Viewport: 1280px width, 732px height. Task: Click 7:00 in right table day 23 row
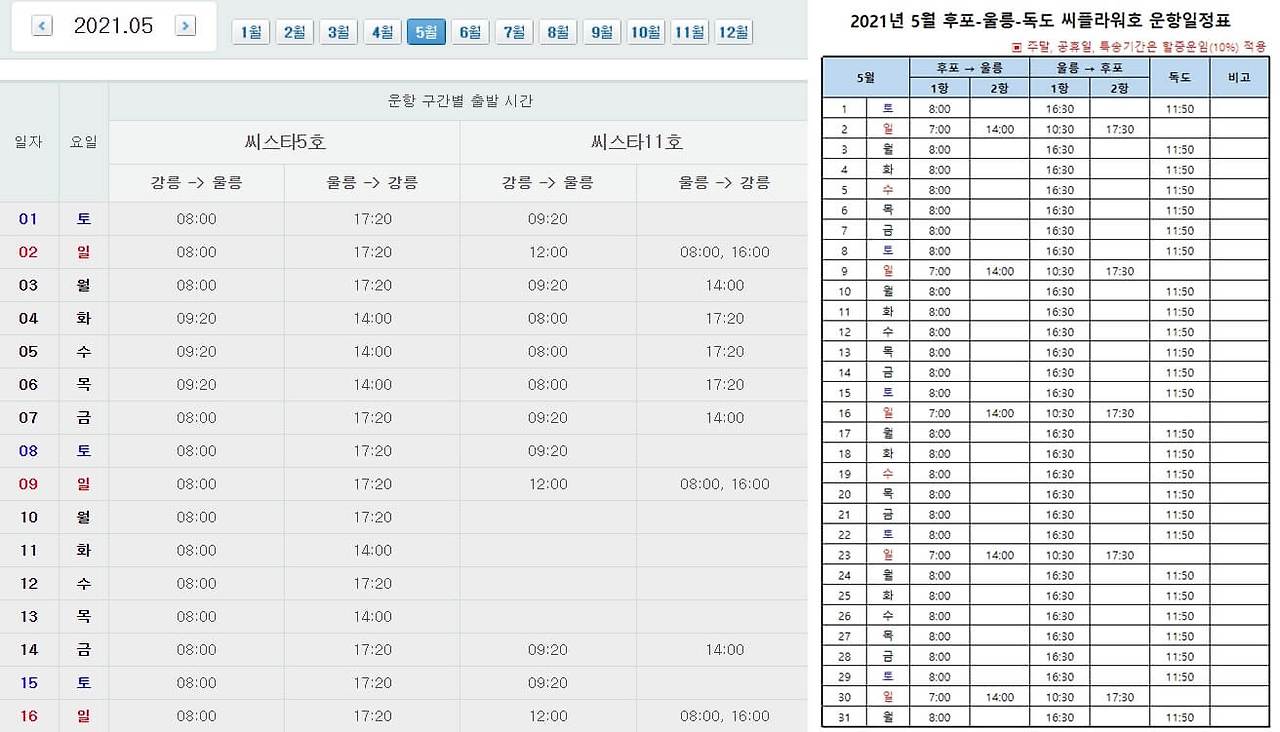click(940, 555)
